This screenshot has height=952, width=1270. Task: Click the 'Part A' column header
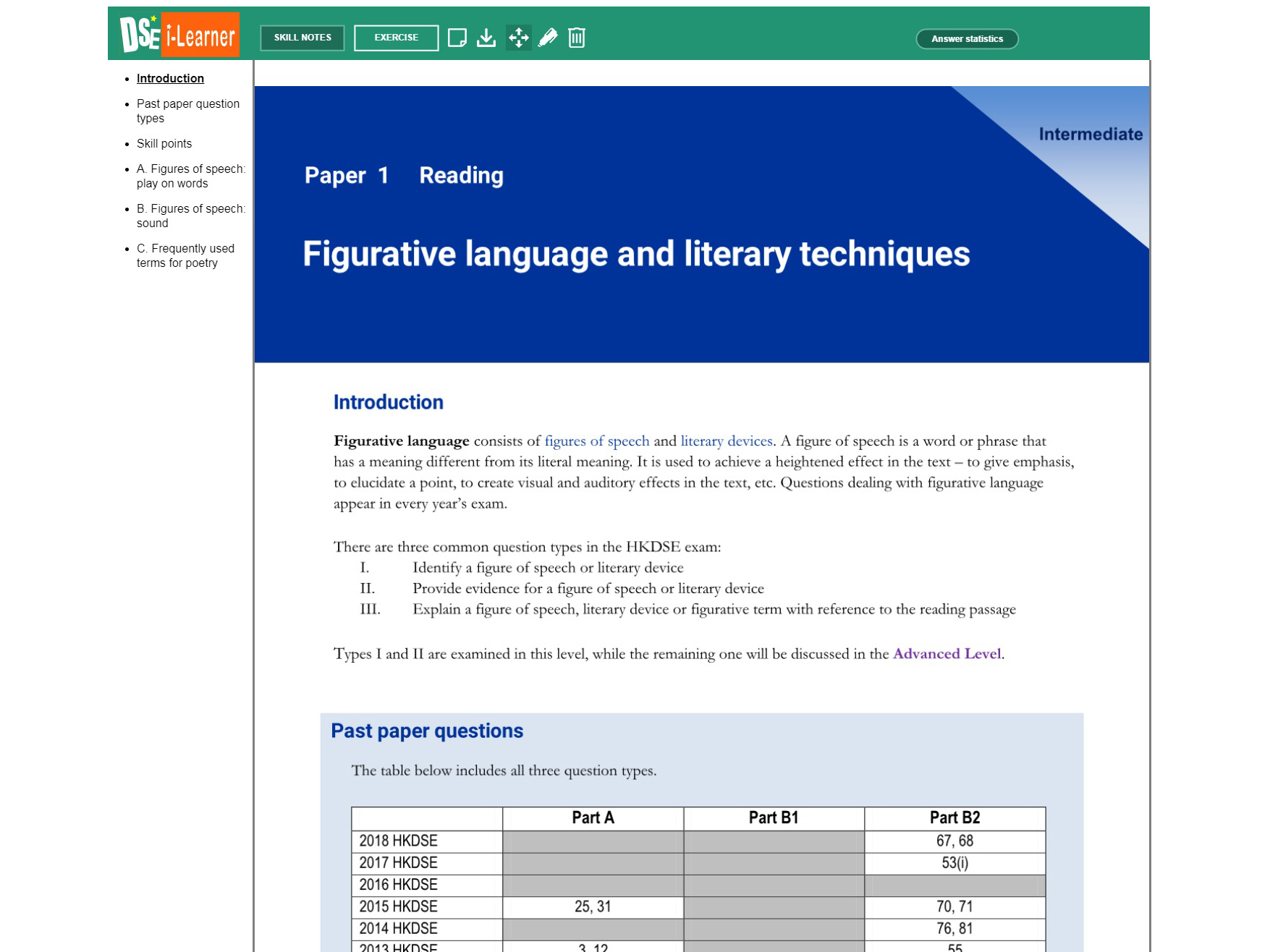[593, 817]
